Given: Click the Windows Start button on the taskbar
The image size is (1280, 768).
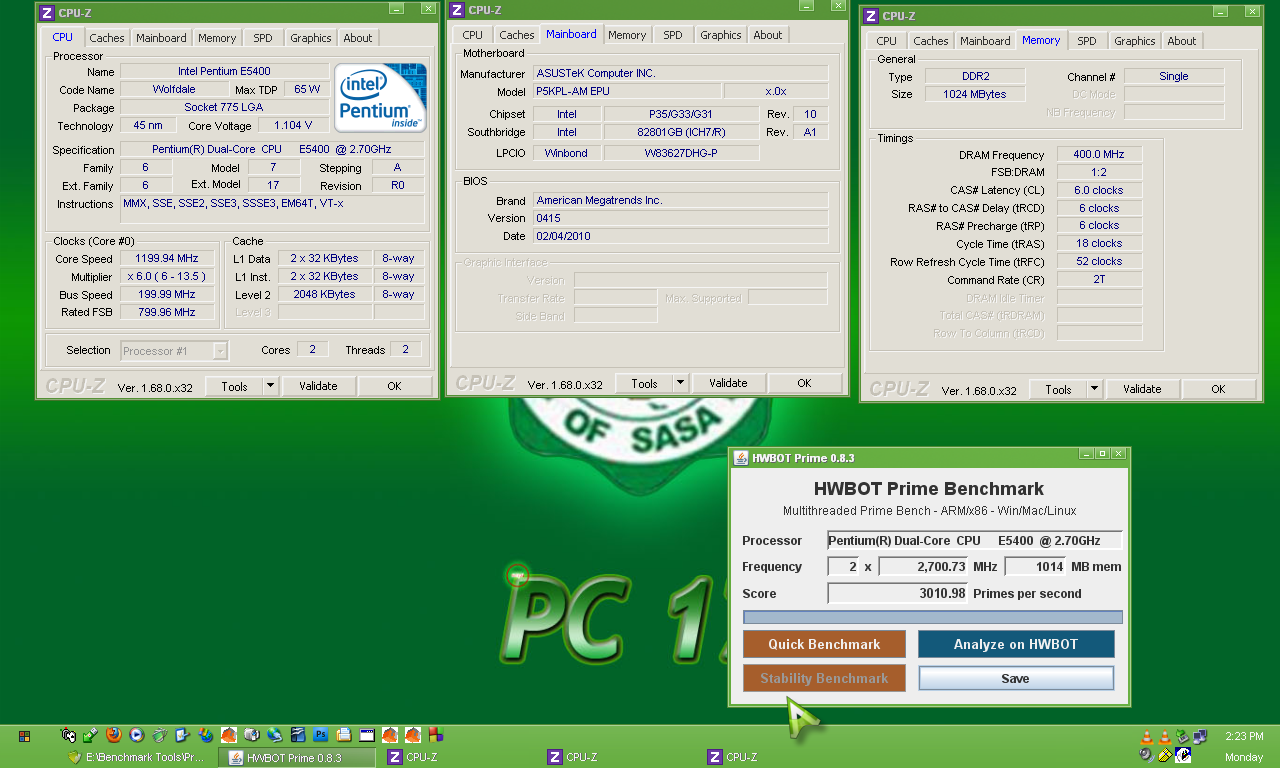Looking at the screenshot, I should 24,736.
